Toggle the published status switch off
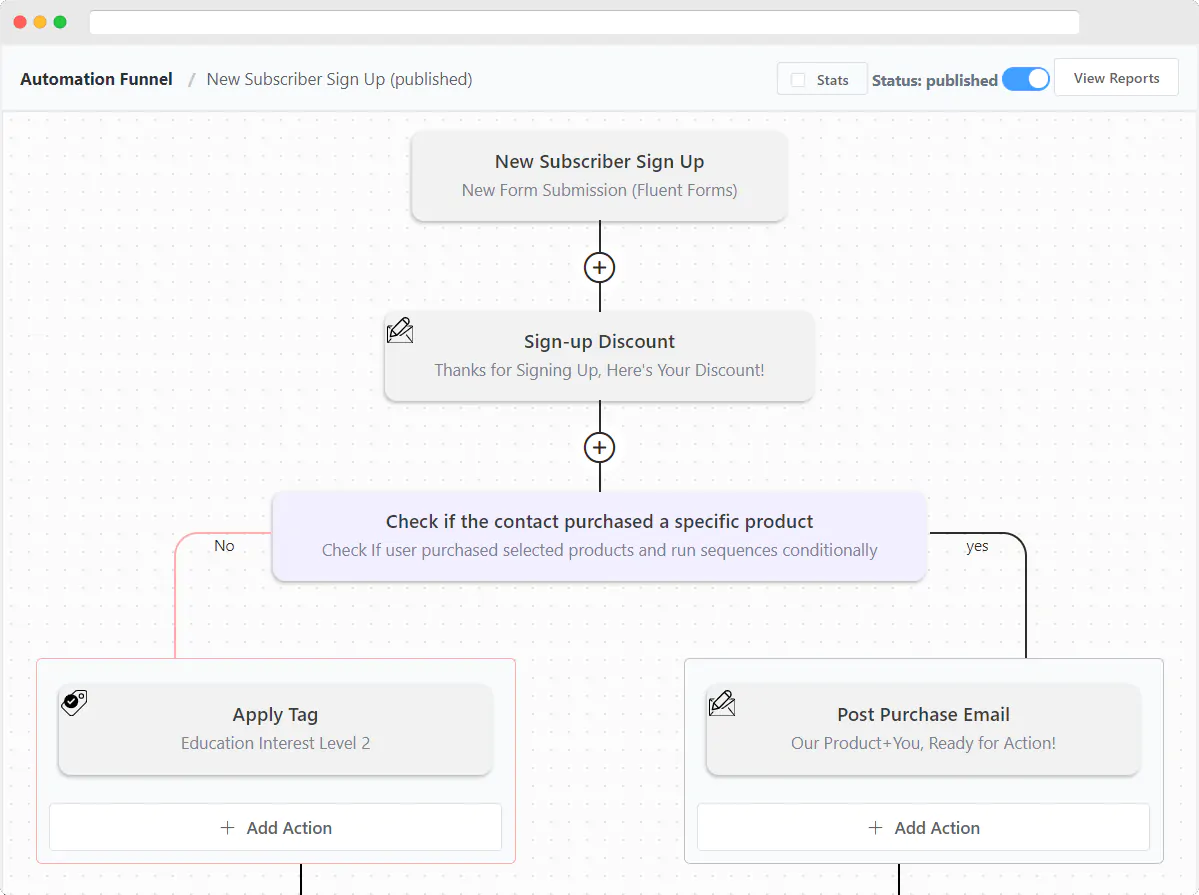 tap(1026, 78)
